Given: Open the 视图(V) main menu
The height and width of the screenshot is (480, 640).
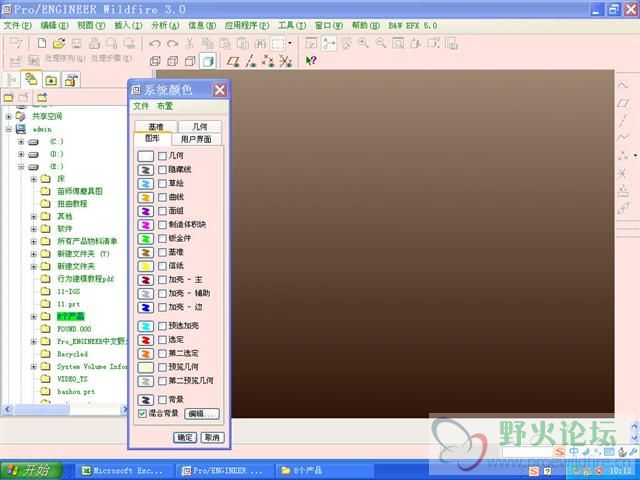Looking at the screenshot, I should [91, 25].
